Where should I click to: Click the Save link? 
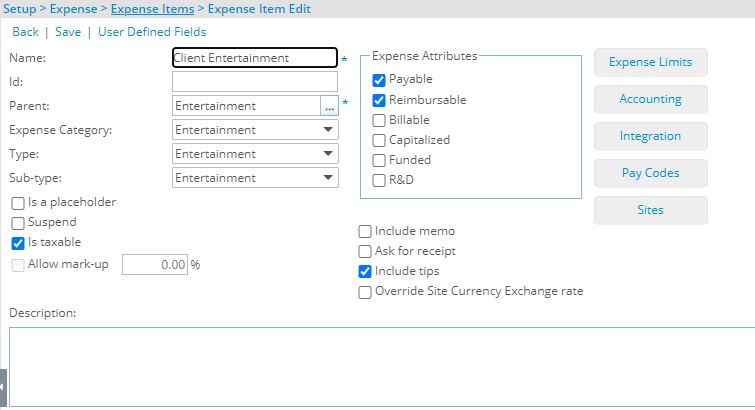pos(68,32)
